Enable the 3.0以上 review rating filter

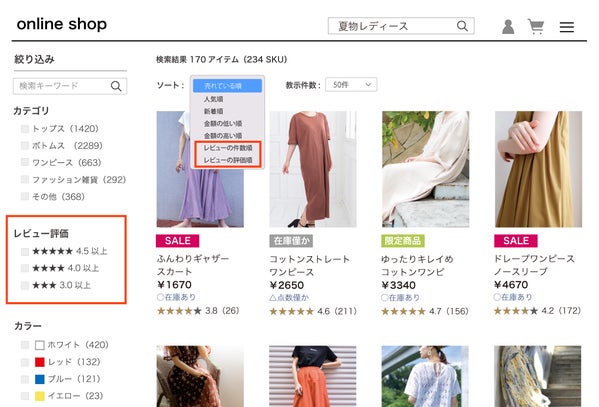tap(25, 285)
